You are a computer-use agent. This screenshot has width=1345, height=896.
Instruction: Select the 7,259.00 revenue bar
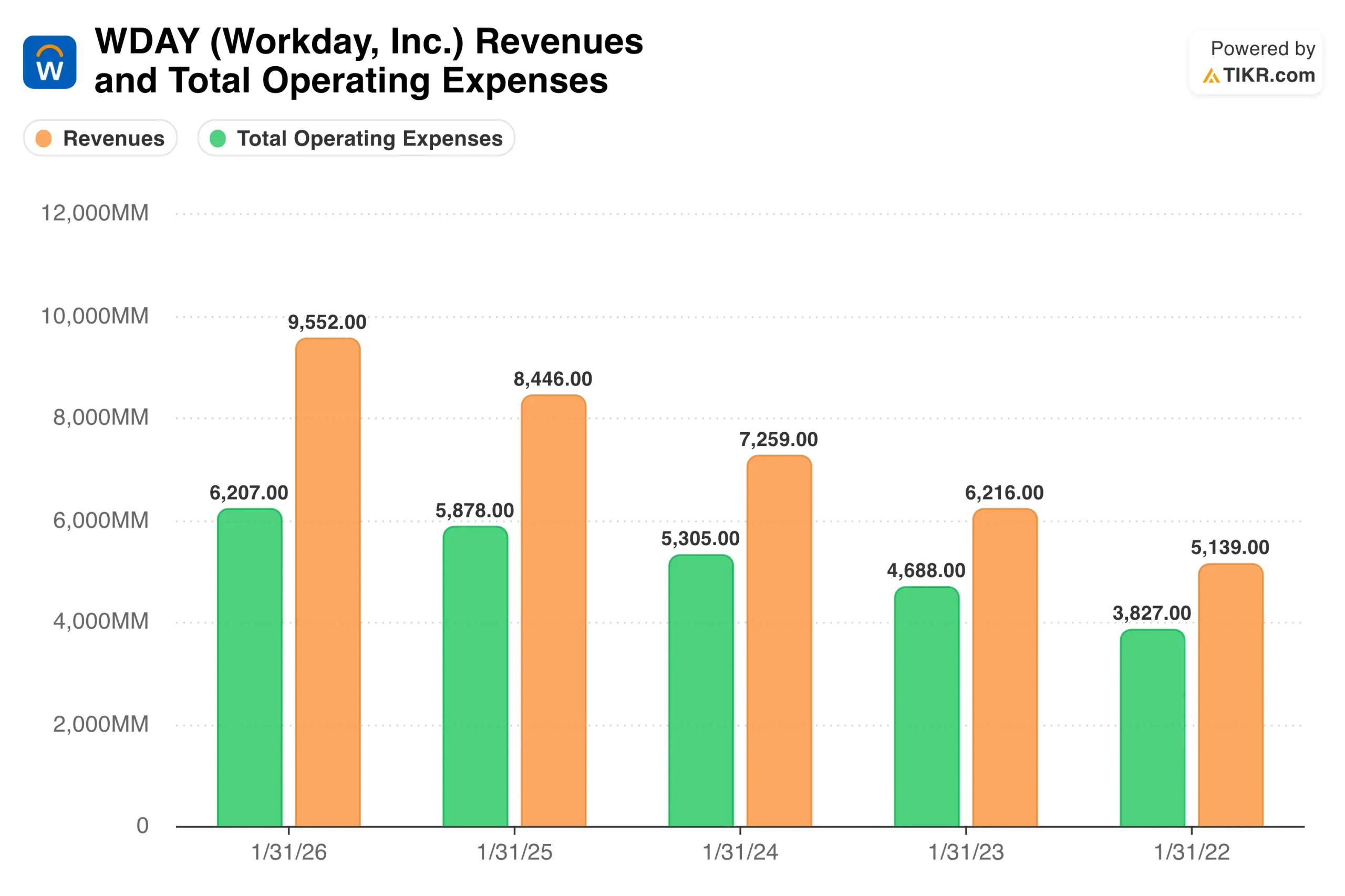(x=779, y=641)
